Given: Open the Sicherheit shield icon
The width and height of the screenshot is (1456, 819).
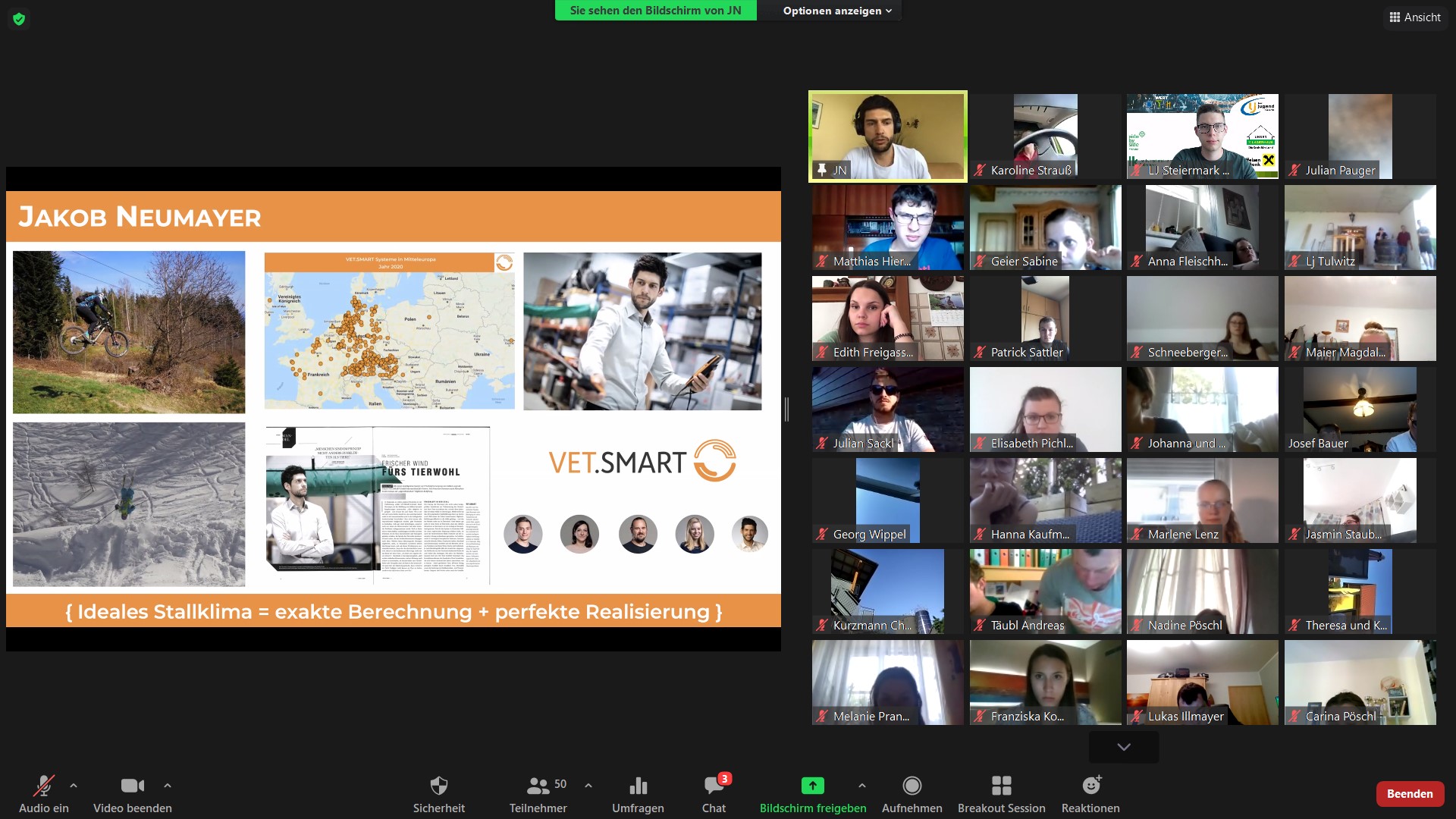Looking at the screenshot, I should click(x=438, y=786).
